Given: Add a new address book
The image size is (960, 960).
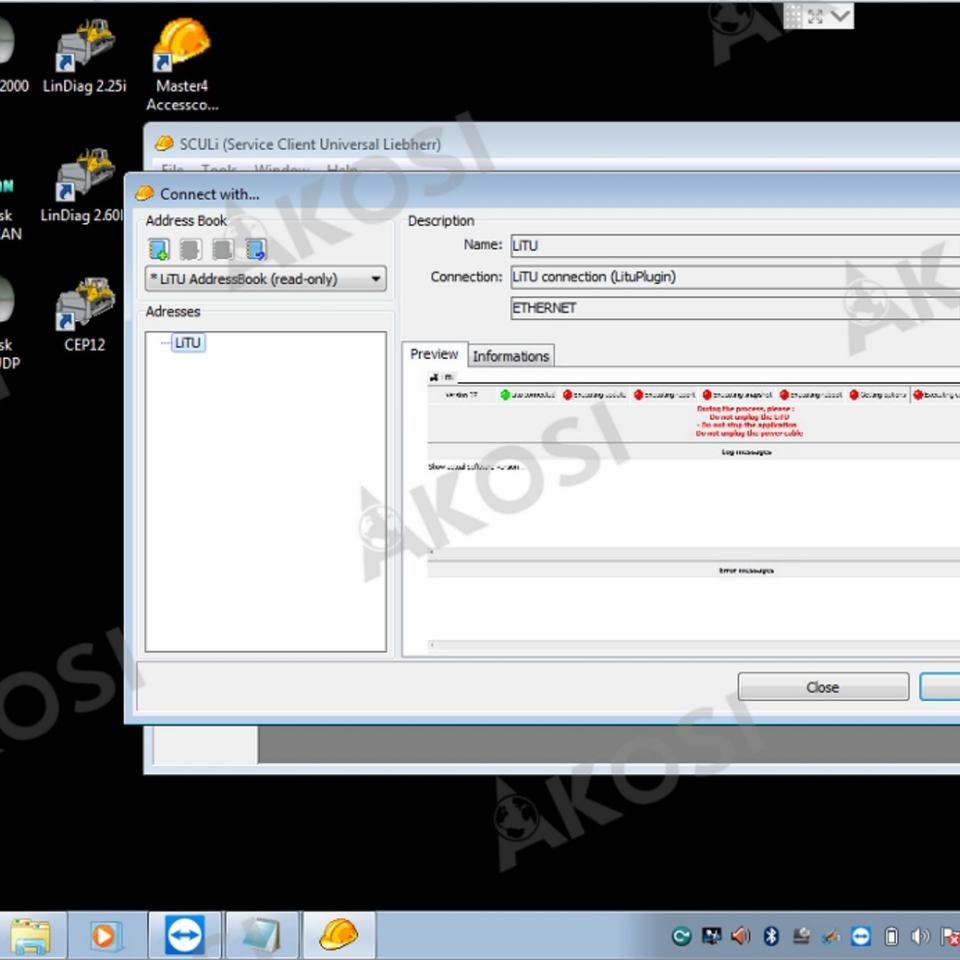Looking at the screenshot, I should point(159,249).
